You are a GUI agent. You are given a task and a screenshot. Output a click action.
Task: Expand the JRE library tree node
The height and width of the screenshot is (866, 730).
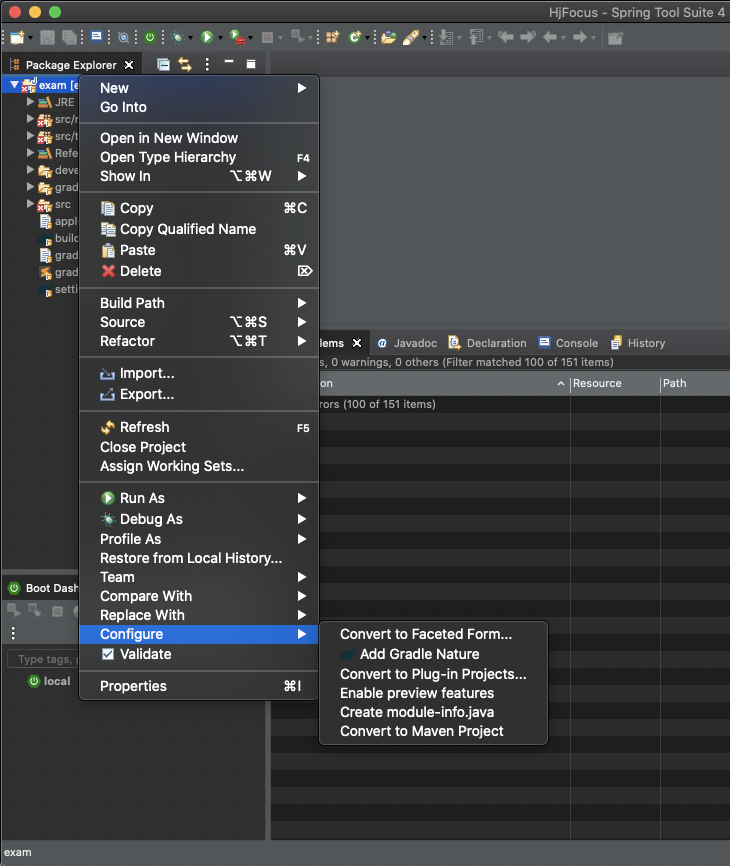click(x=30, y=102)
